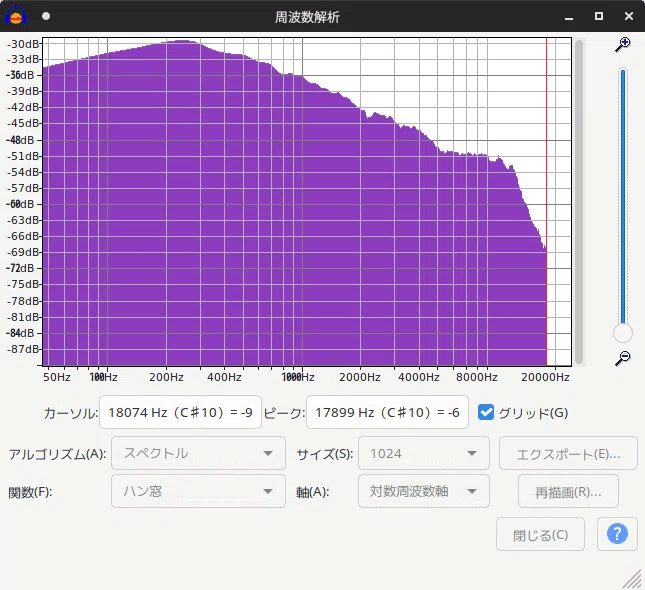Click the 8000Hz axis label

coord(477,377)
